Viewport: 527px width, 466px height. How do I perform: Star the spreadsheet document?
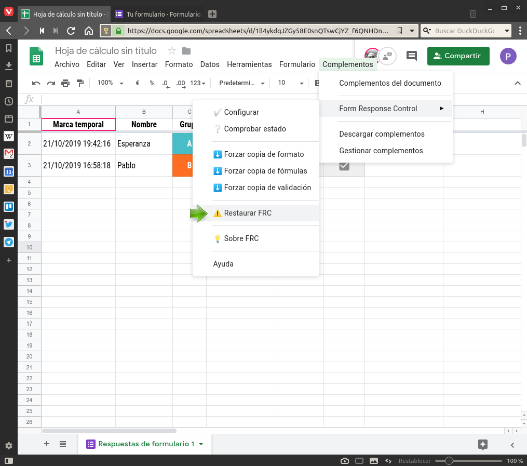tap(172, 51)
